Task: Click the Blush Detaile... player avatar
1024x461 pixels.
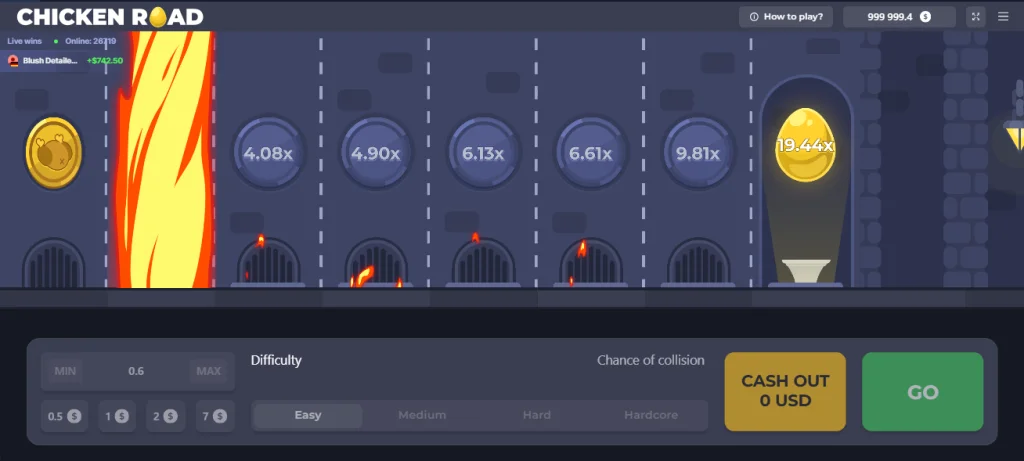Action: click(13, 61)
